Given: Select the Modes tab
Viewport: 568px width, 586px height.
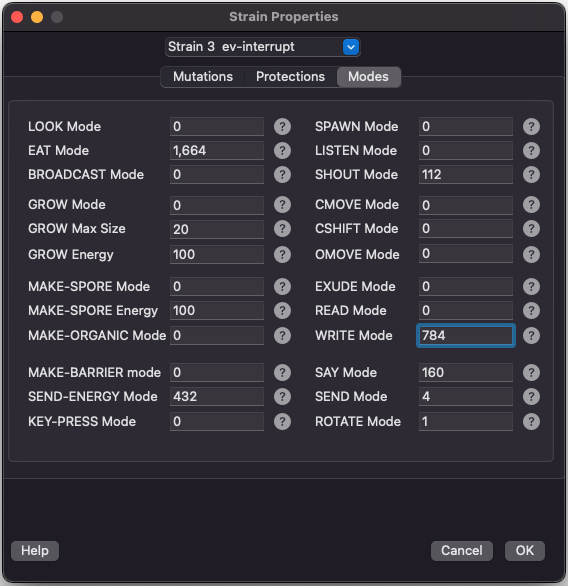Looking at the screenshot, I should (x=368, y=77).
